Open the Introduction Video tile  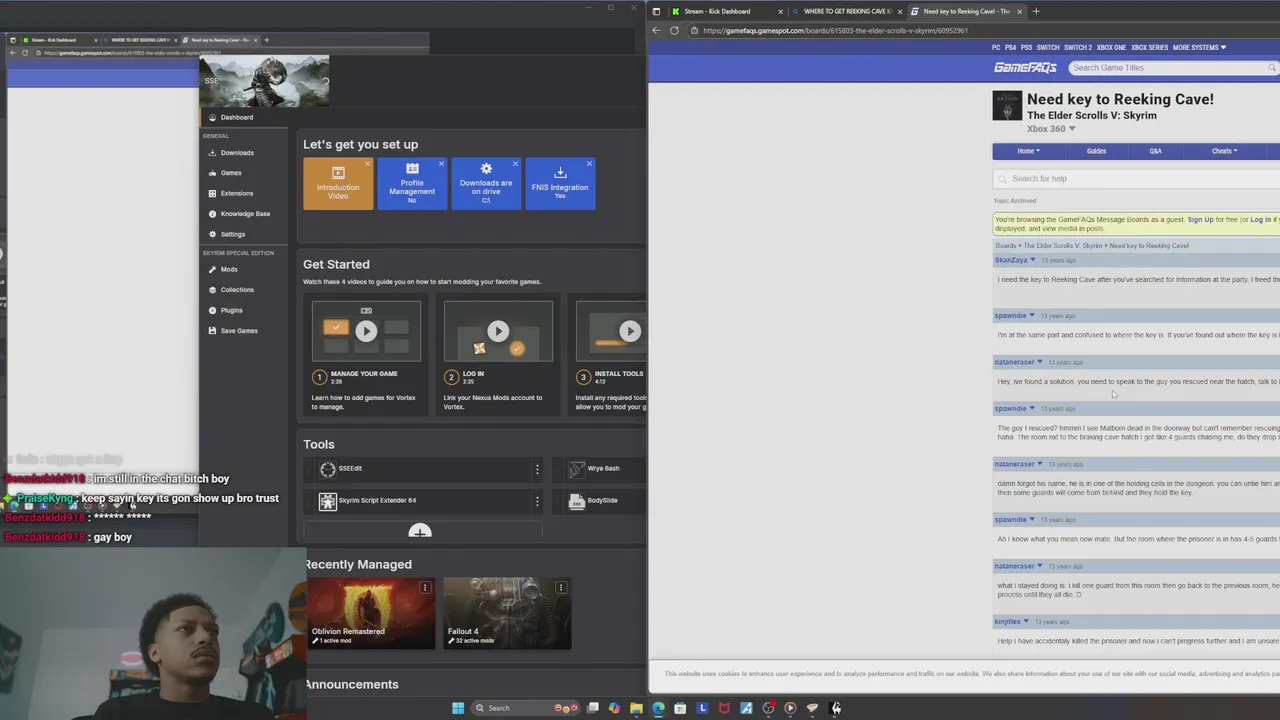tap(338, 184)
